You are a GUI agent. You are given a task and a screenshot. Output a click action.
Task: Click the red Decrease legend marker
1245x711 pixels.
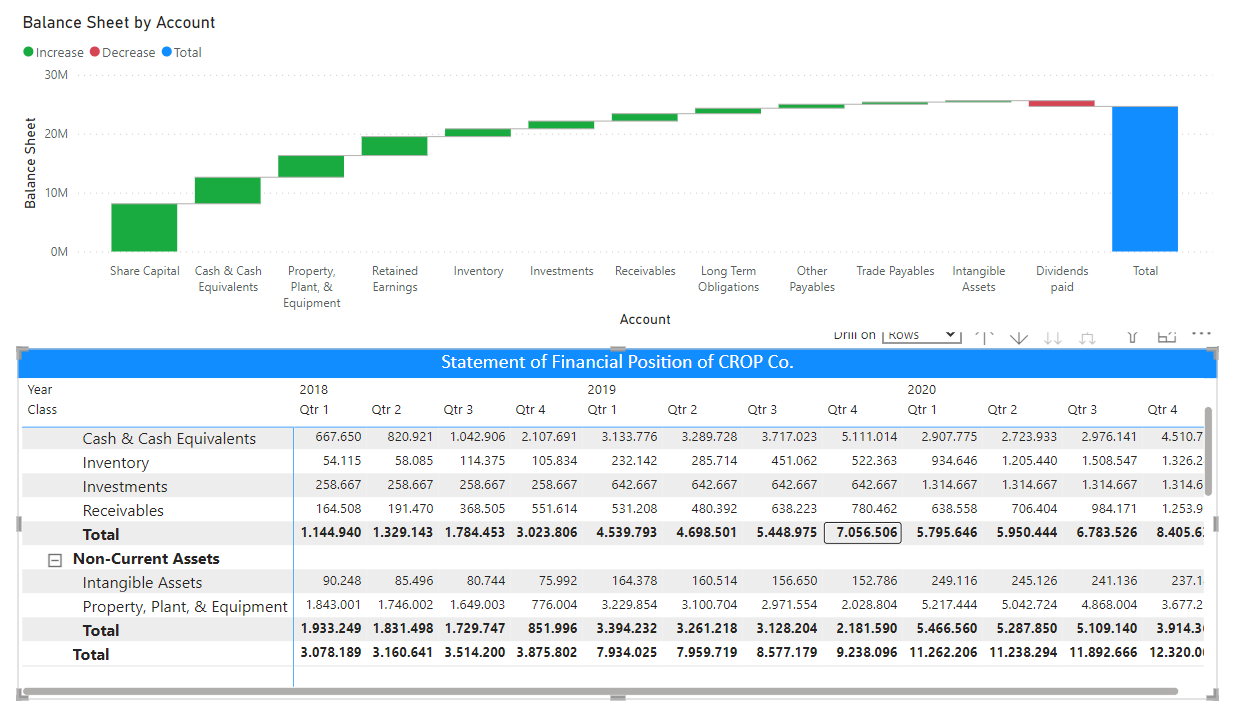pyautogui.click(x=95, y=52)
